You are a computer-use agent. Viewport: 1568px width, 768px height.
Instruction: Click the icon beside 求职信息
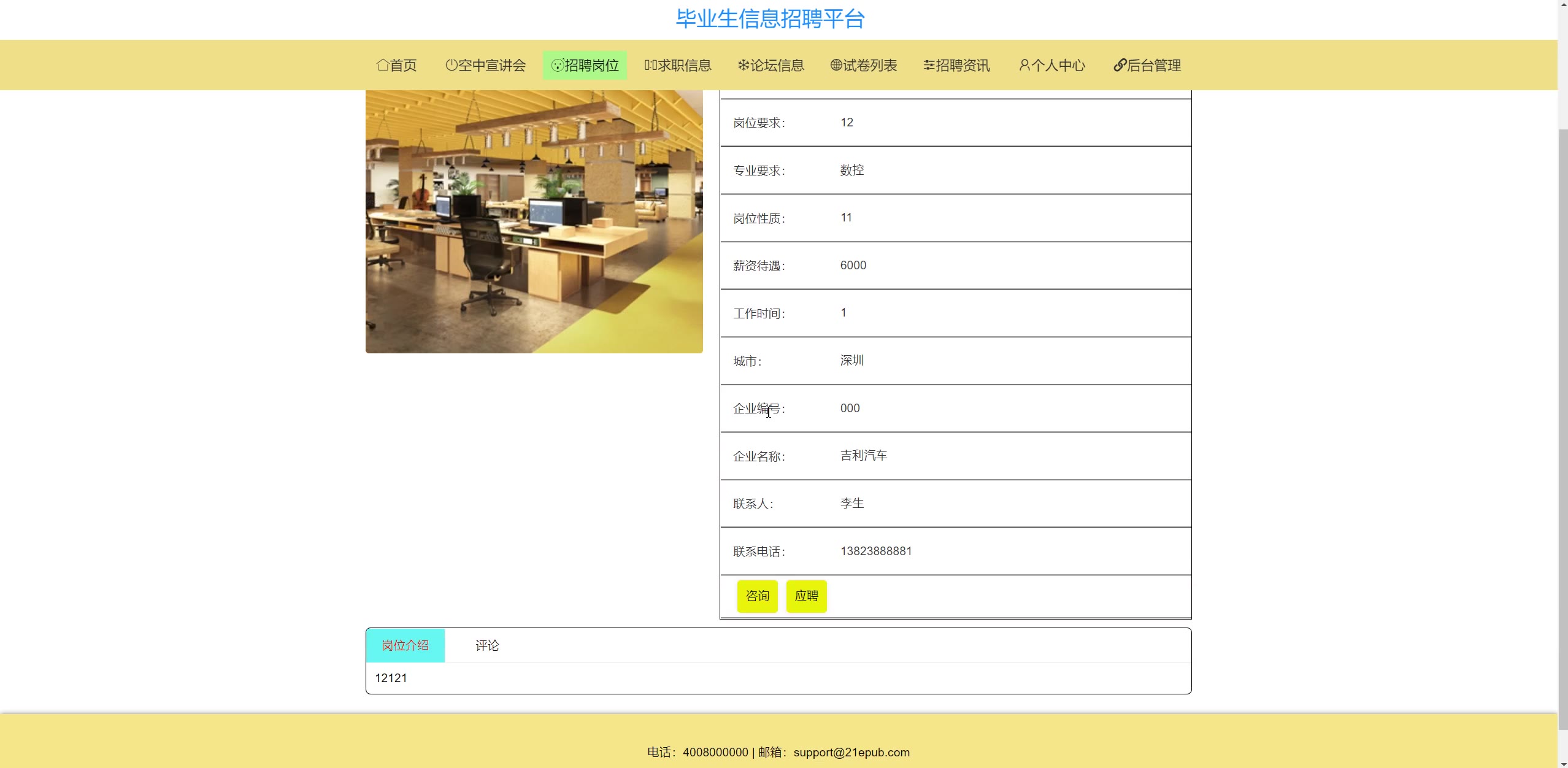tap(651, 65)
